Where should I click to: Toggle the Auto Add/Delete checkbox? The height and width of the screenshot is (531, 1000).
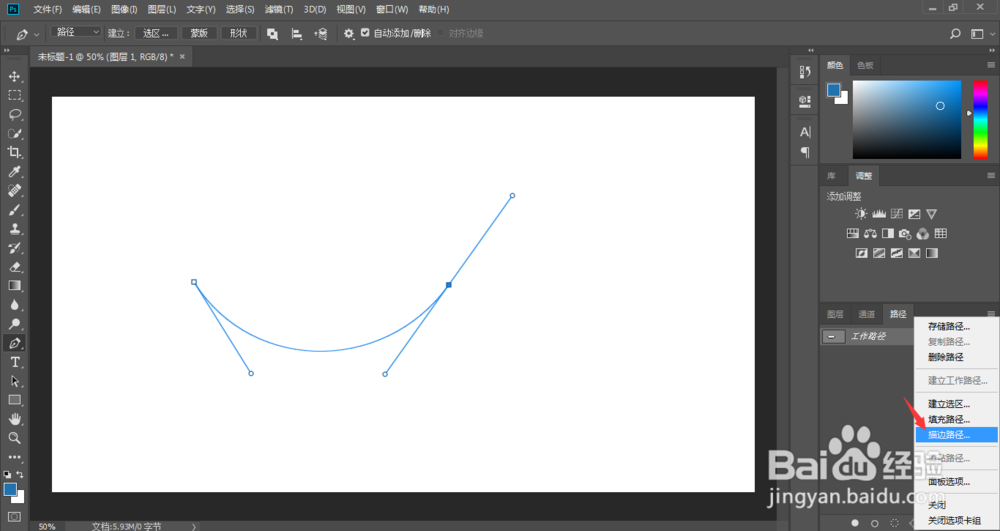(365, 33)
